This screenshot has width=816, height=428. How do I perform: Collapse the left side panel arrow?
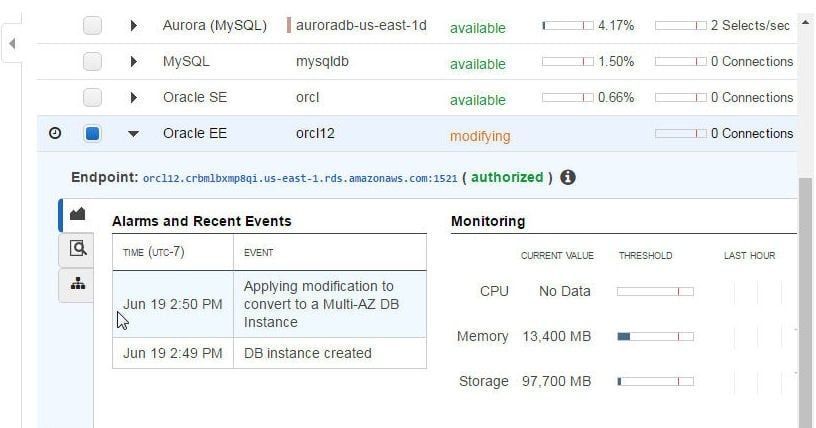(12, 44)
